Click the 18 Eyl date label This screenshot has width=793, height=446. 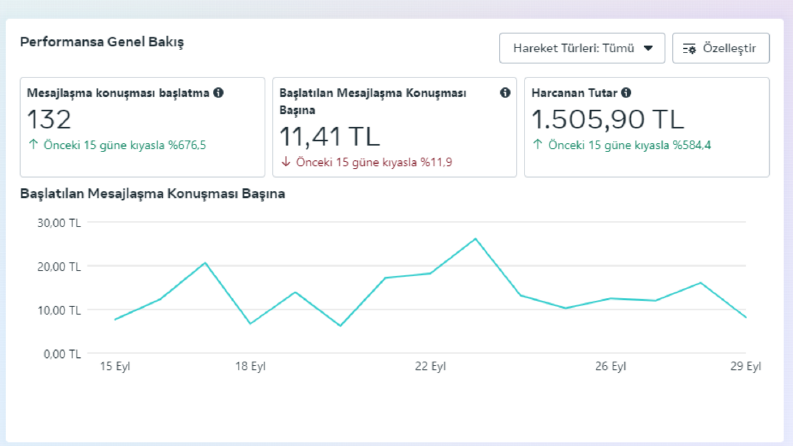[x=250, y=366]
